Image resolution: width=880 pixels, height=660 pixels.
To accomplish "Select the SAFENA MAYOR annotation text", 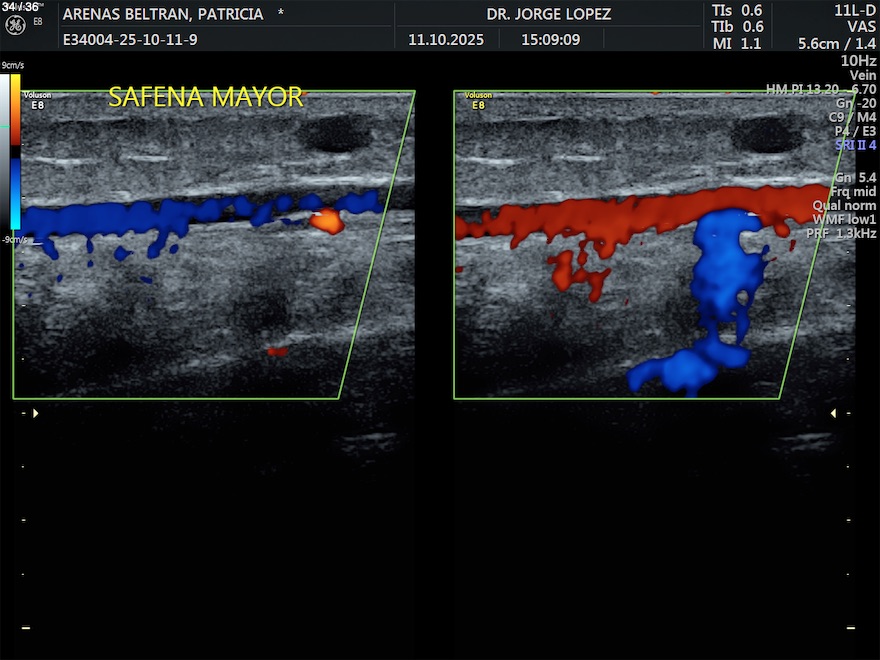I will pos(205,97).
